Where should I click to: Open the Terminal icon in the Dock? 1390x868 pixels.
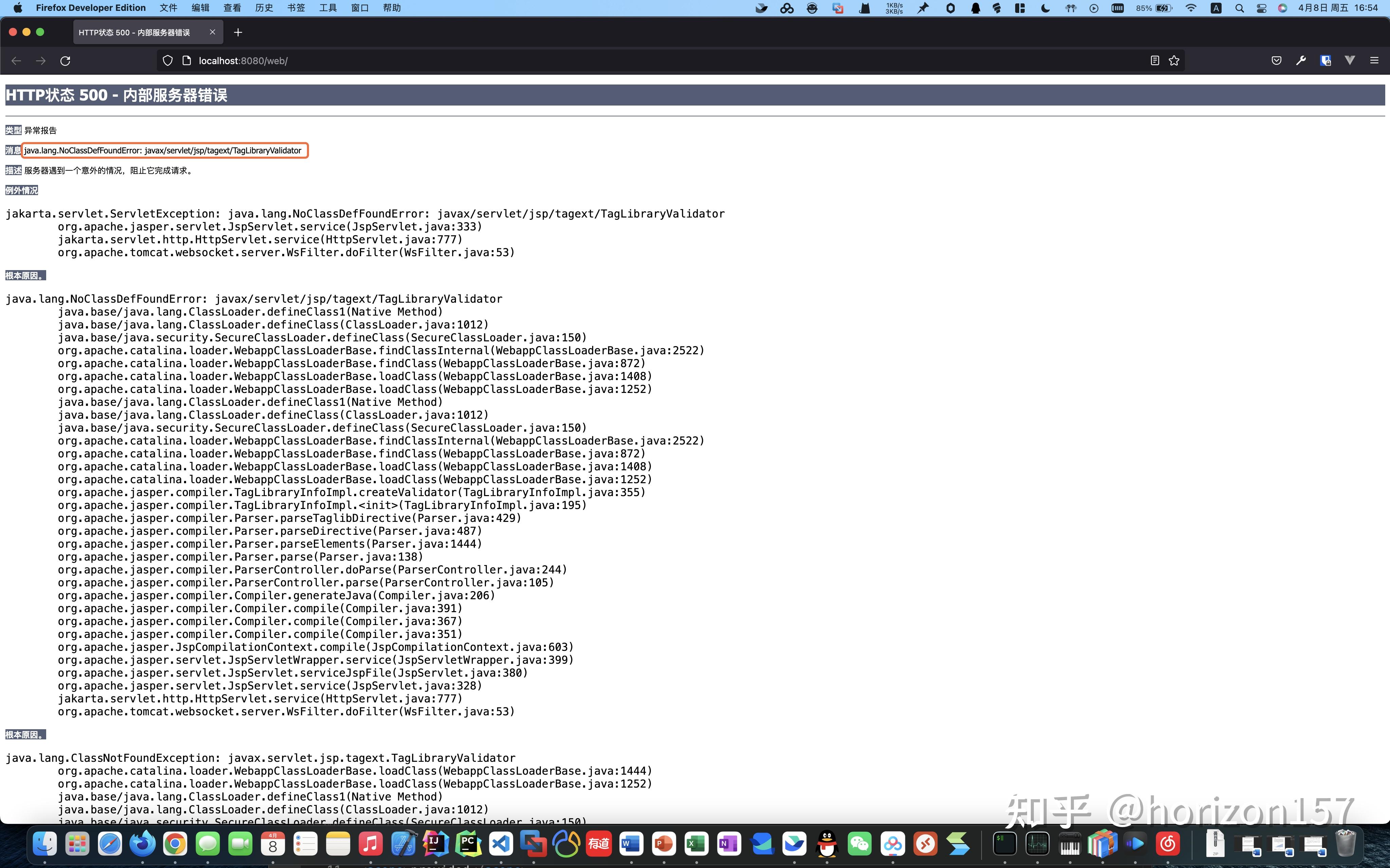click(1005, 844)
